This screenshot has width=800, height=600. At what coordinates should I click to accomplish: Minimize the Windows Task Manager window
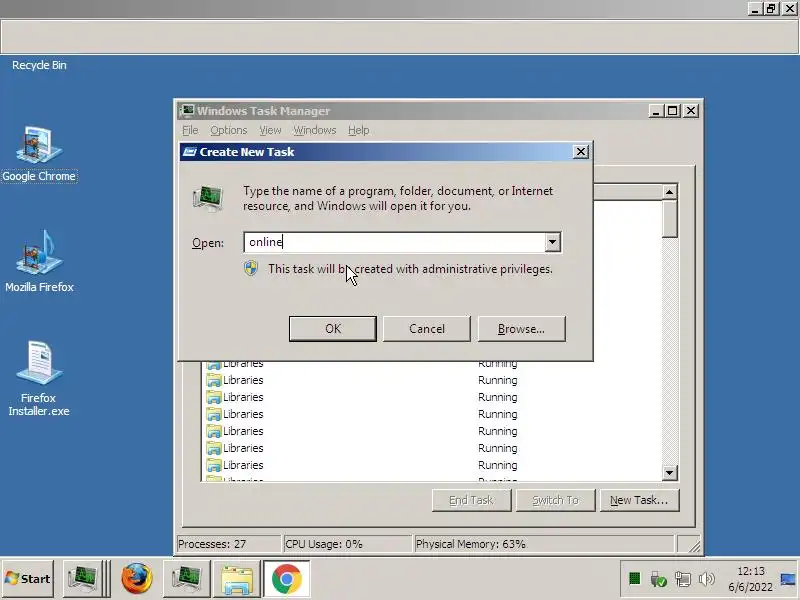coord(656,111)
